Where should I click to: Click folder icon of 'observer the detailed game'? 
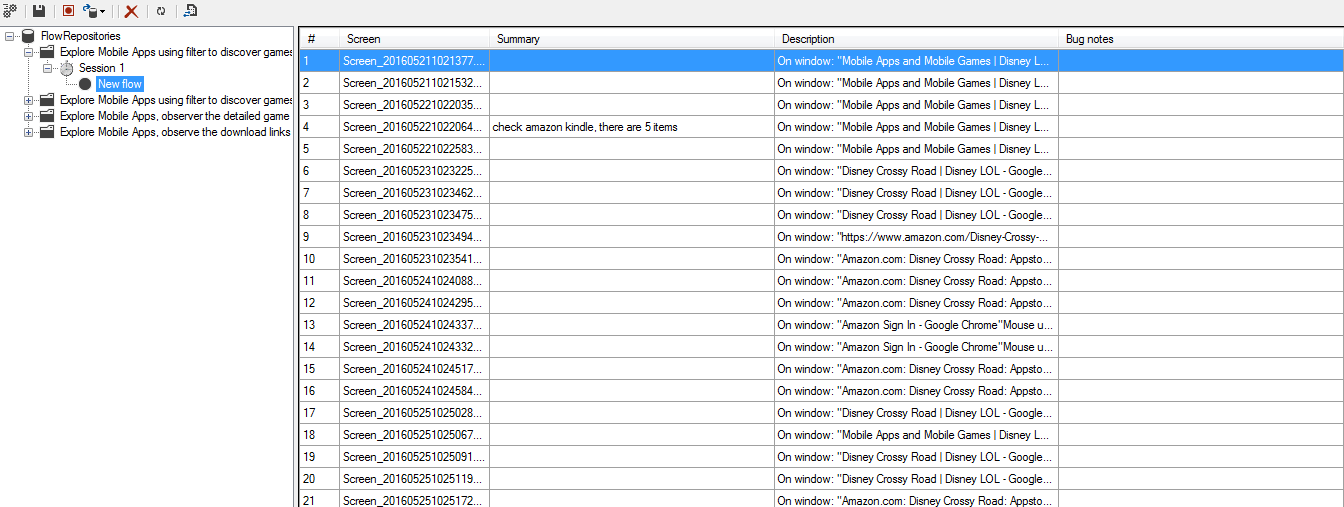tap(47, 116)
